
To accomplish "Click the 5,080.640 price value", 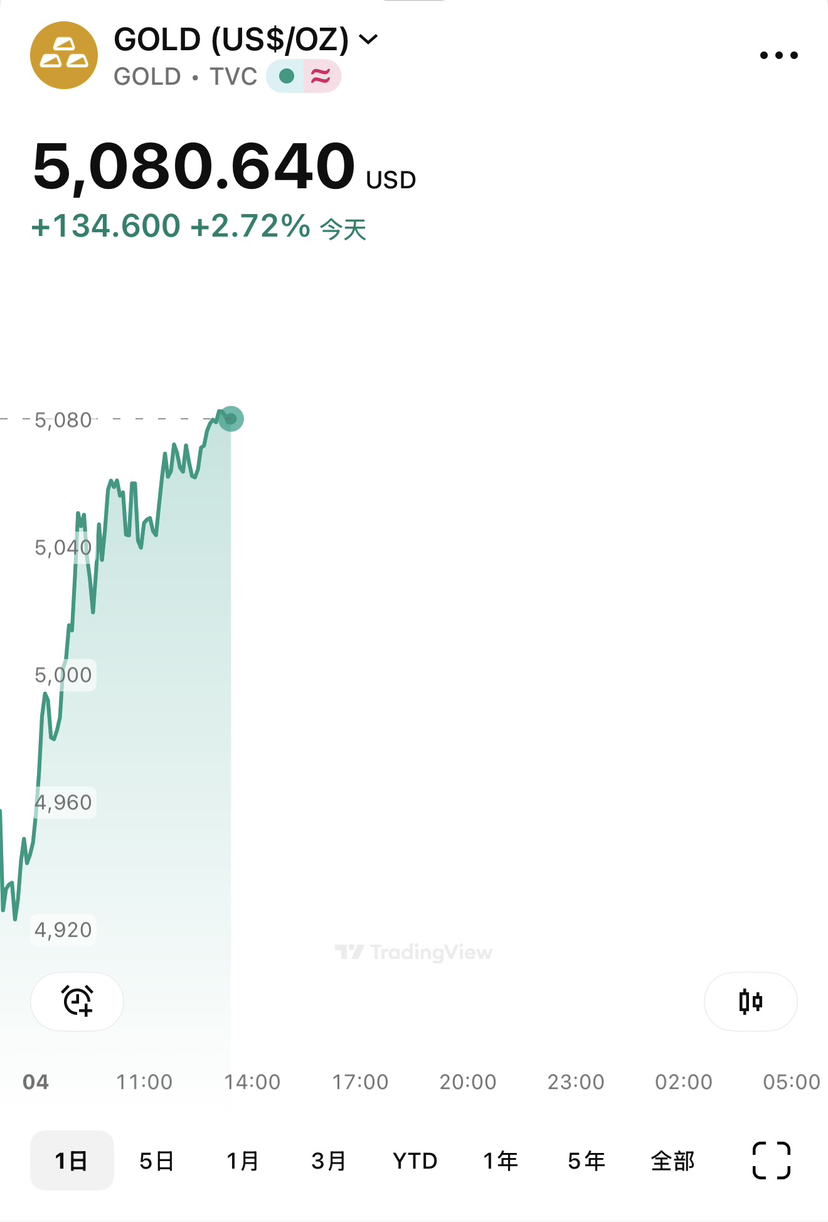I will [194, 166].
